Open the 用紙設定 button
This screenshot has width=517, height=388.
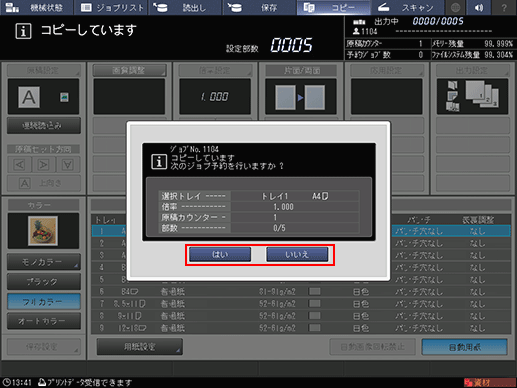coord(140,347)
